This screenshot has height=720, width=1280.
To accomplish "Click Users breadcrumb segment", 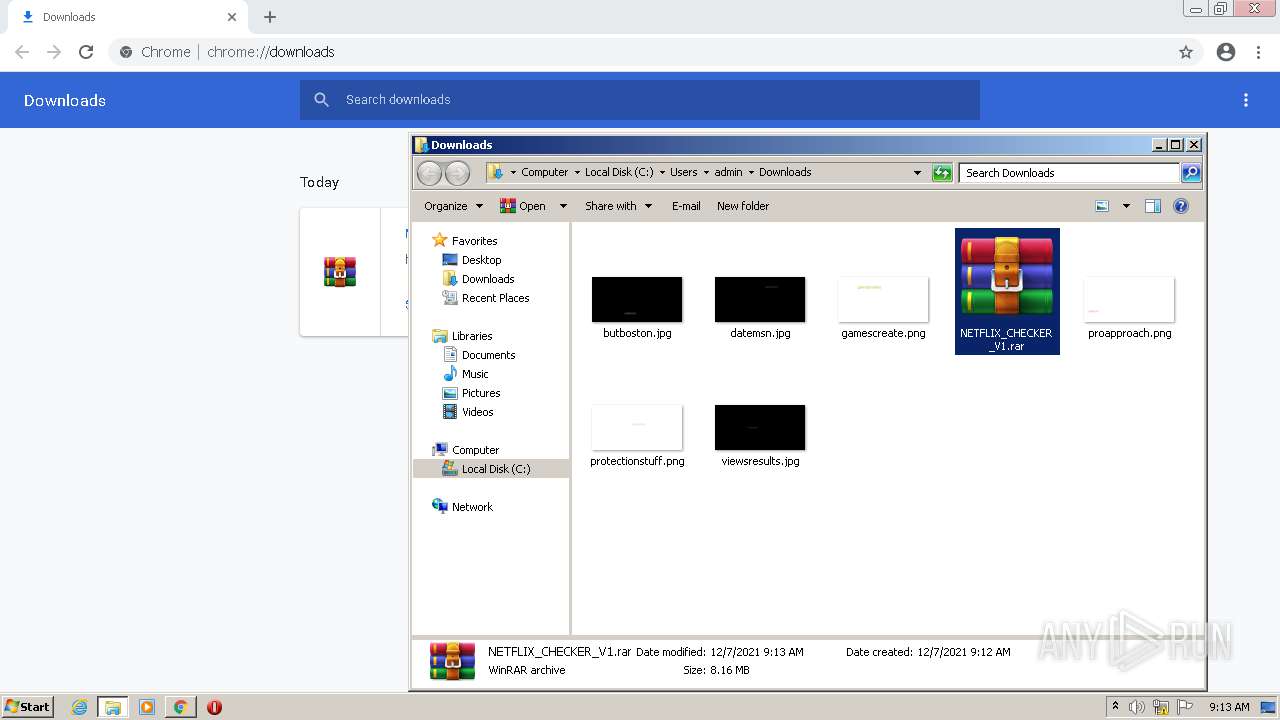I will [x=684, y=172].
